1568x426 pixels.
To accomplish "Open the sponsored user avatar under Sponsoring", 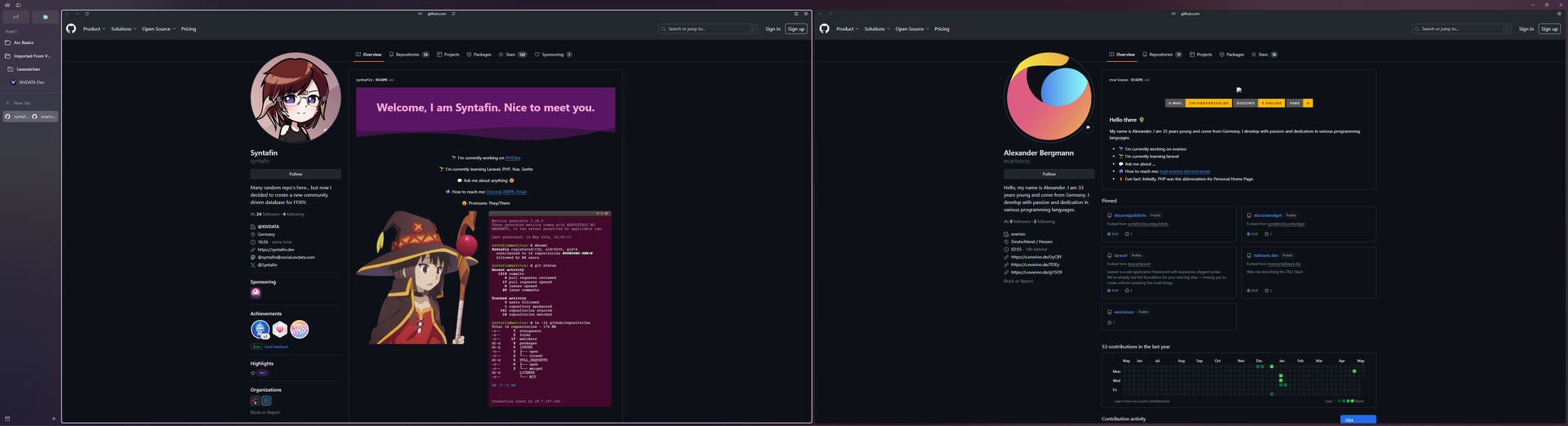I will [x=256, y=292].
